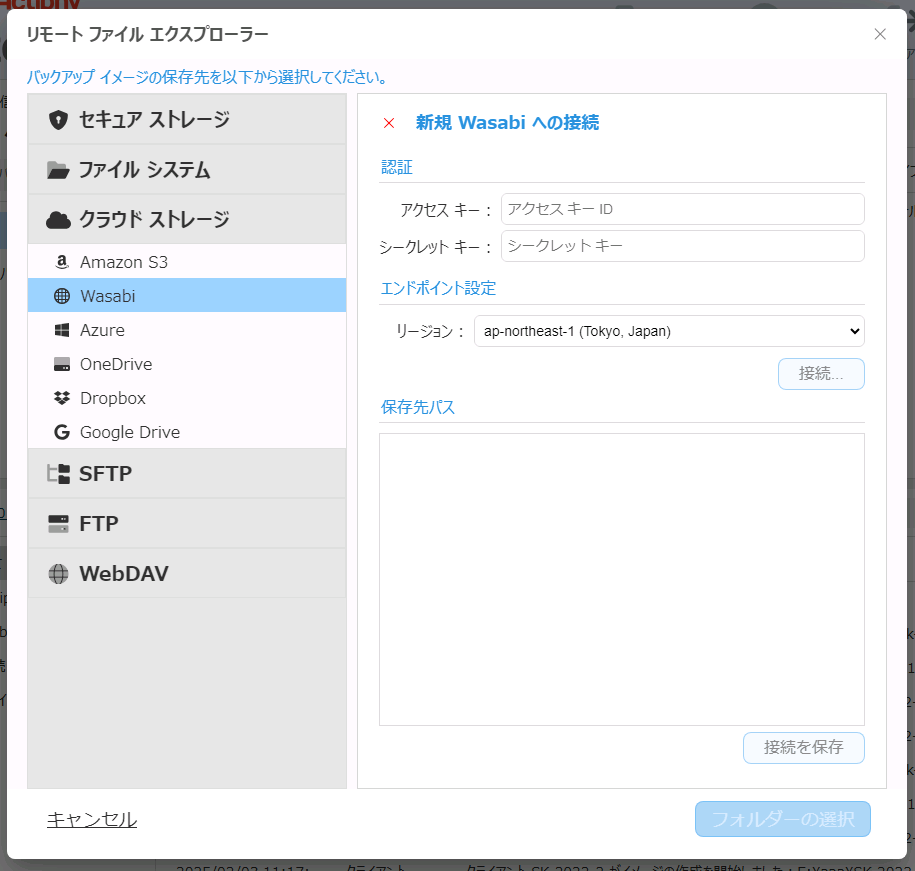The width and height of the screenshot is (915, 871).
Task: Click the Google Drive G icon
Action: point(62,432)
